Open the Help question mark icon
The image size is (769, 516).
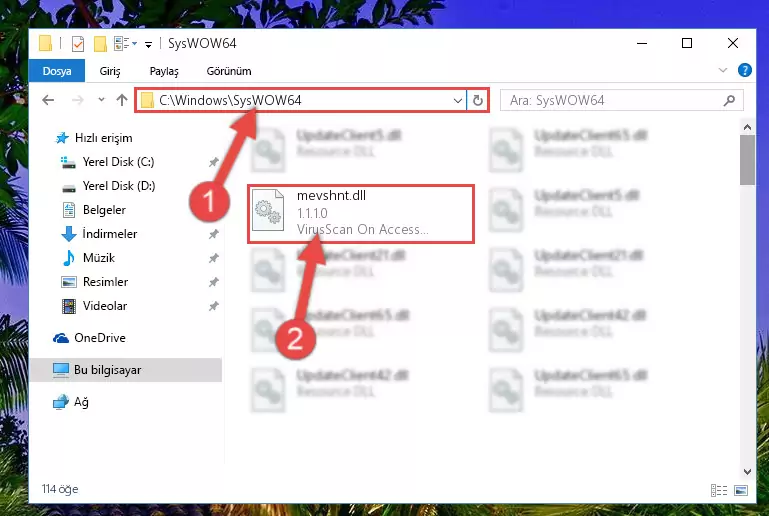tap(744, 70)
